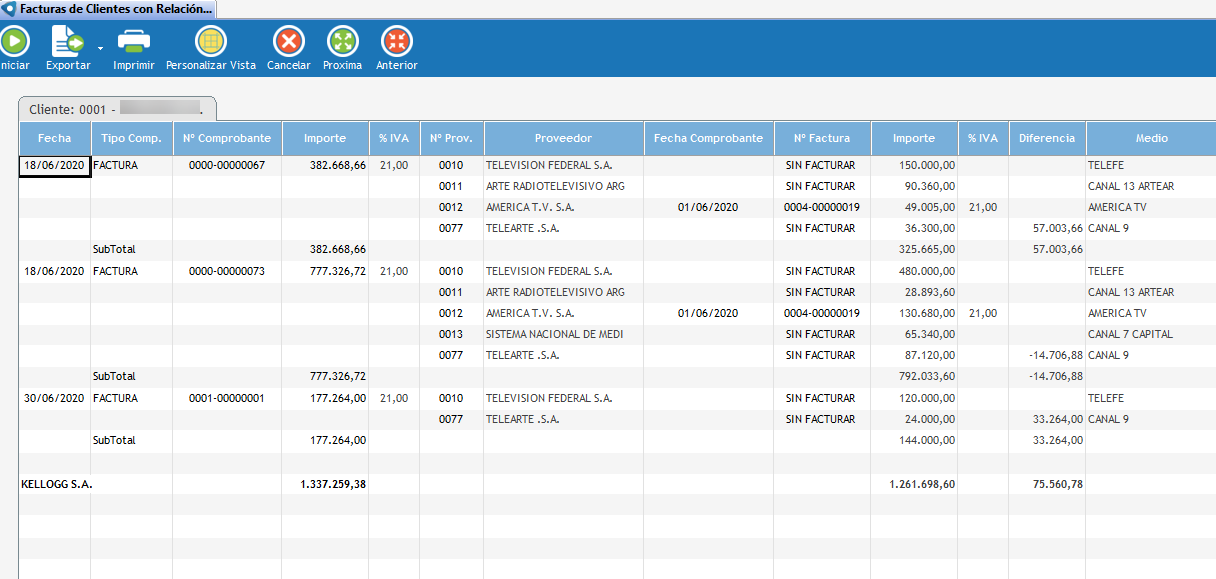Click the Diferencia column header
The image size is (1216, 579).
click(x=1047, y=139)
